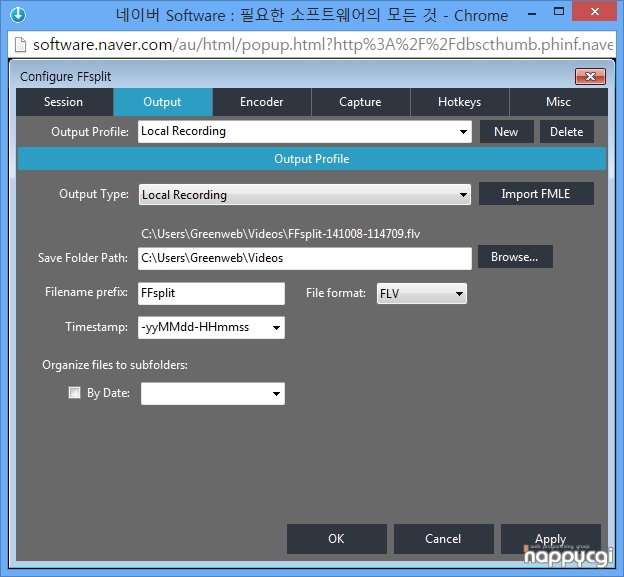Click the generated file path text
The width and height of the screenshot is (624, 577).
pyautogui.click(x=281, y=234)
